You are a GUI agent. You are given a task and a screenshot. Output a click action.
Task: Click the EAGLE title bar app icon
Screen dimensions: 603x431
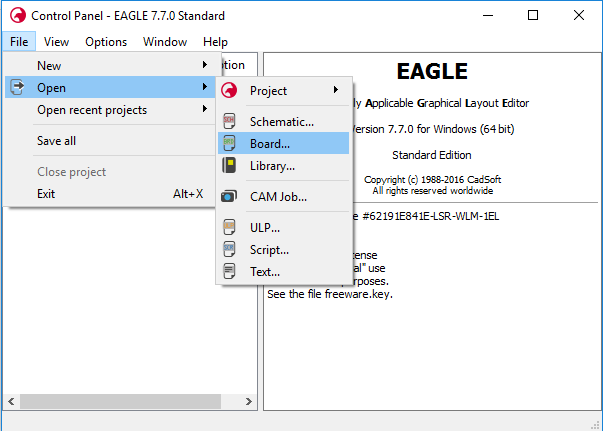pyautogui.click(x=15, y=15)
